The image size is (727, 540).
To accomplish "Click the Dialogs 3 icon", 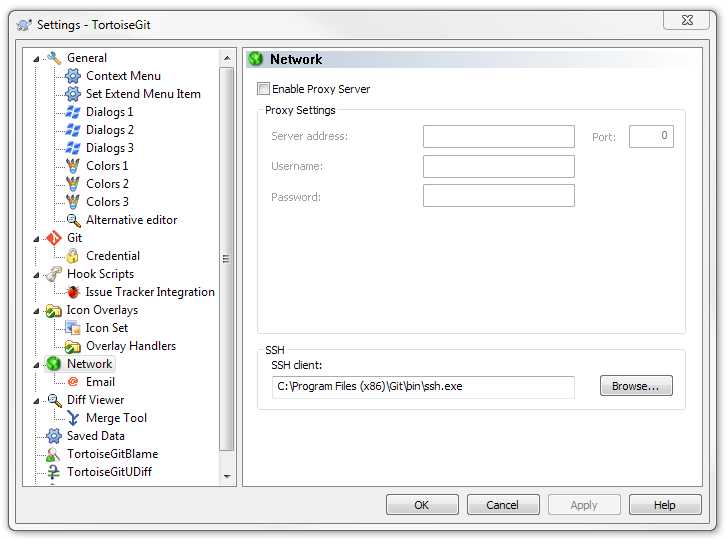I will pos(73,148).
